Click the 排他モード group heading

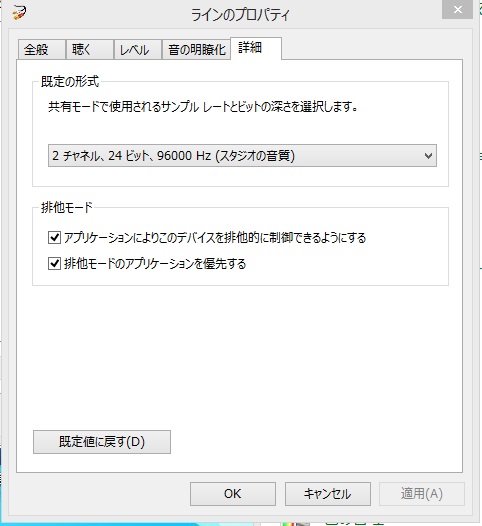[x=66, y=207]
